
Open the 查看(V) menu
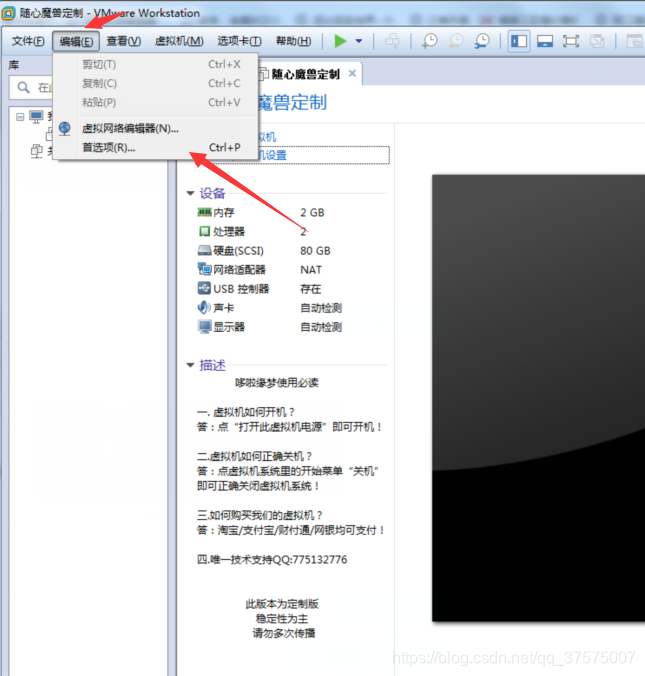tap(124, 41)
